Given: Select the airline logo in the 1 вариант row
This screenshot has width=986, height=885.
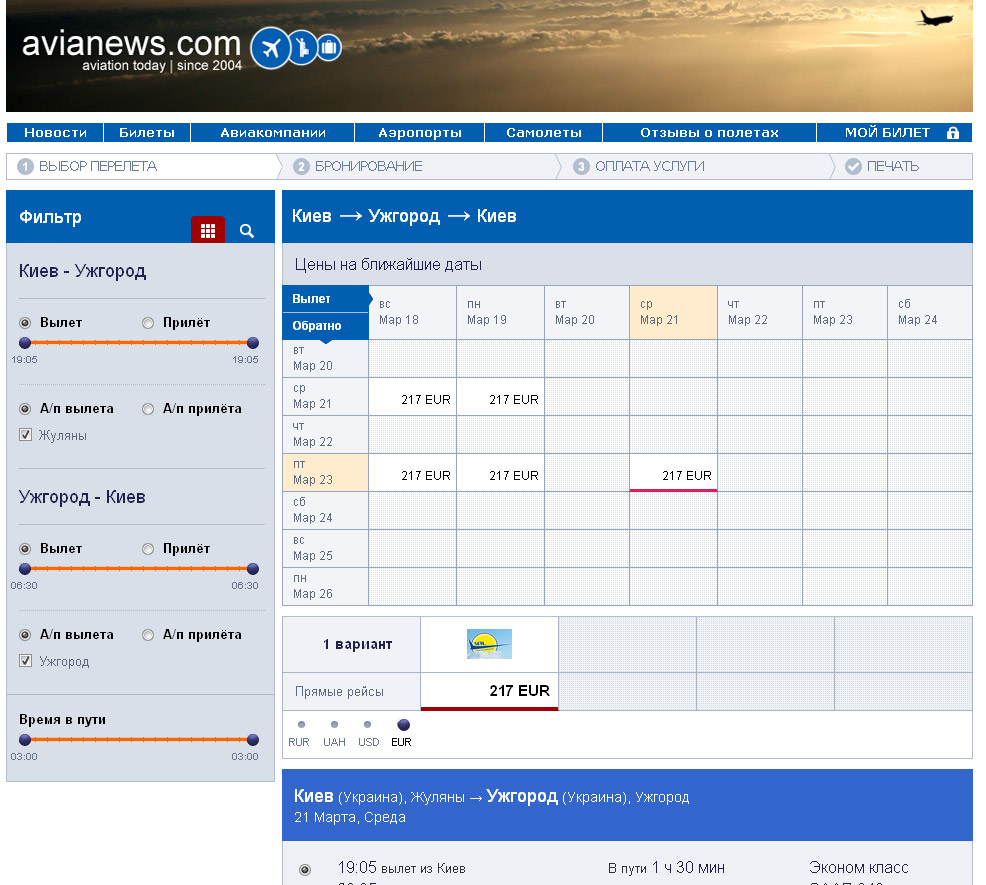Looking at the screenshot, I should (489, 644).
